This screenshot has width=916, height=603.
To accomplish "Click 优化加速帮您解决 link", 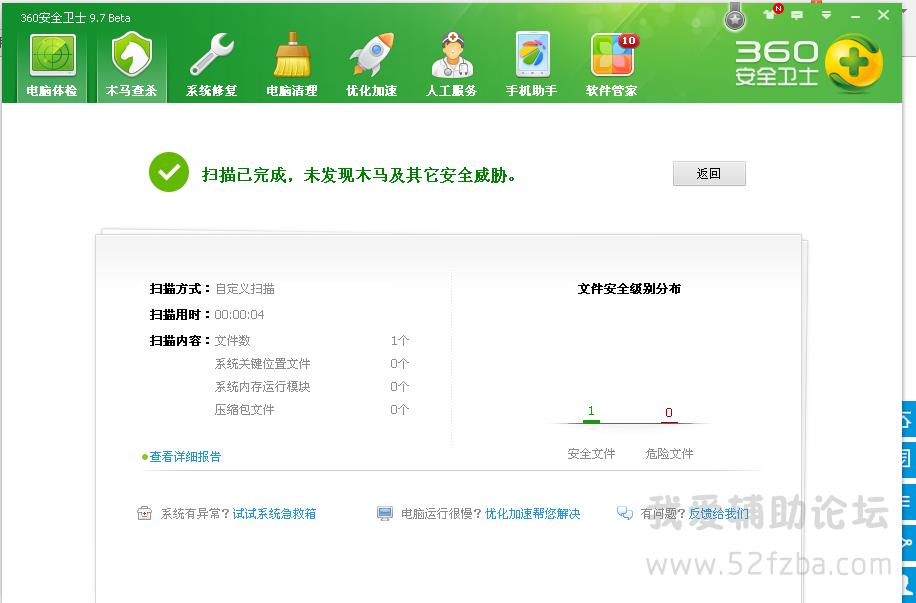I will pos(532,514).
